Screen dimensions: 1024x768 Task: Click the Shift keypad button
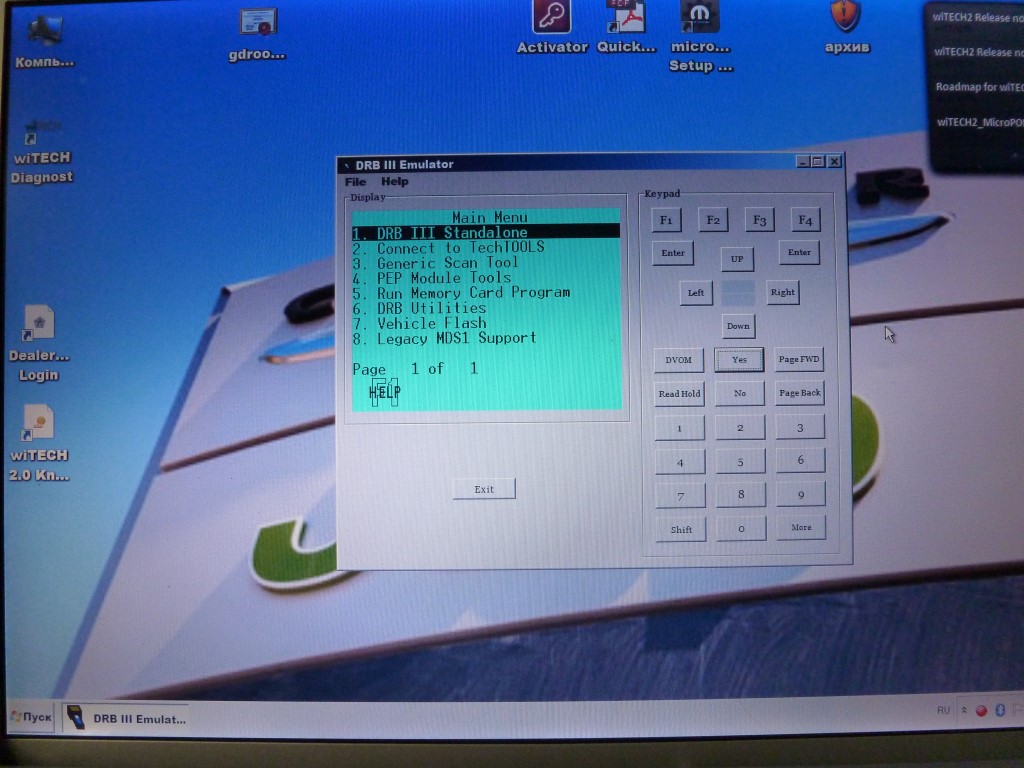point(681,530)
